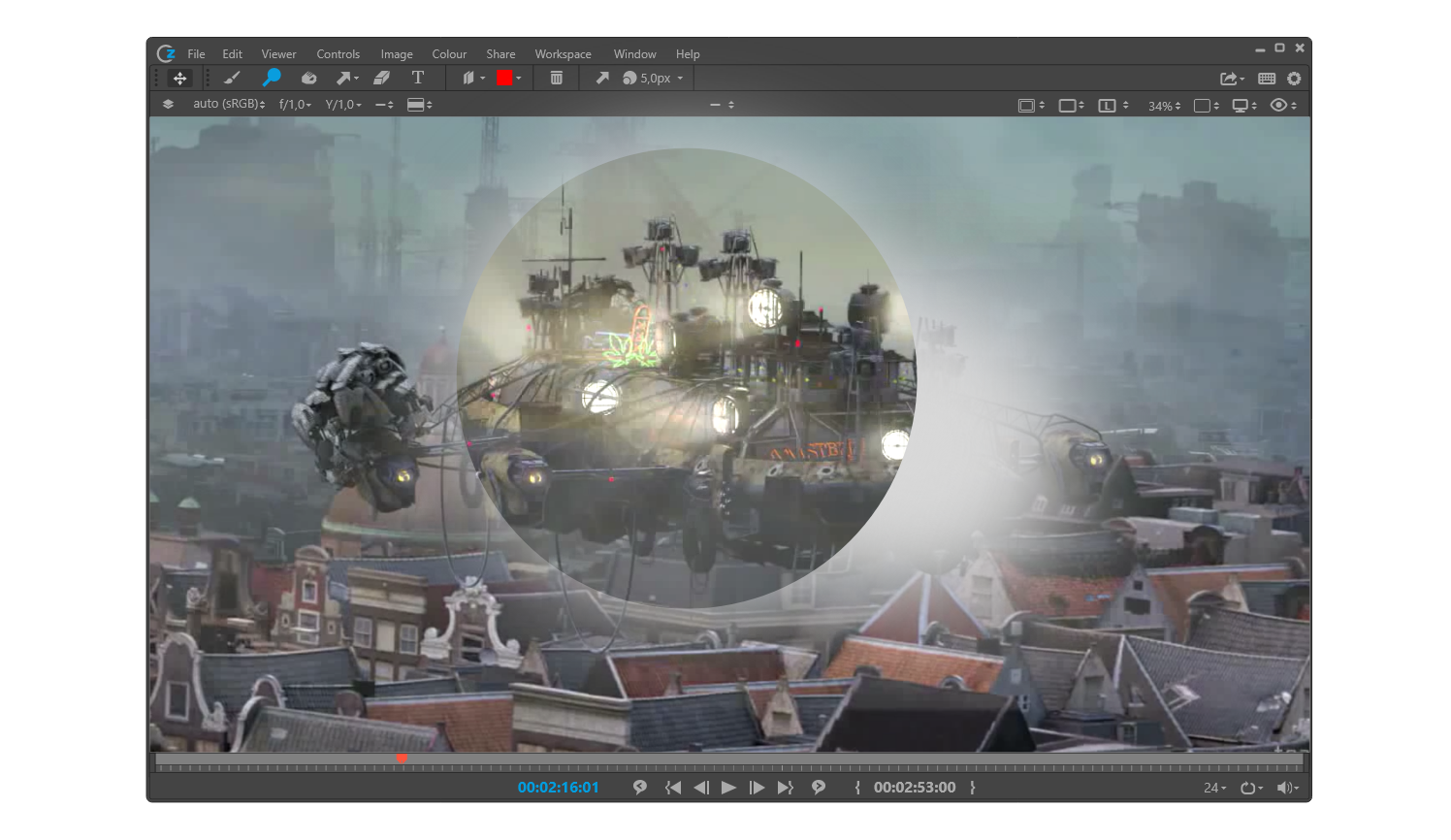Open the Image menu

click(x=396, y=54)
